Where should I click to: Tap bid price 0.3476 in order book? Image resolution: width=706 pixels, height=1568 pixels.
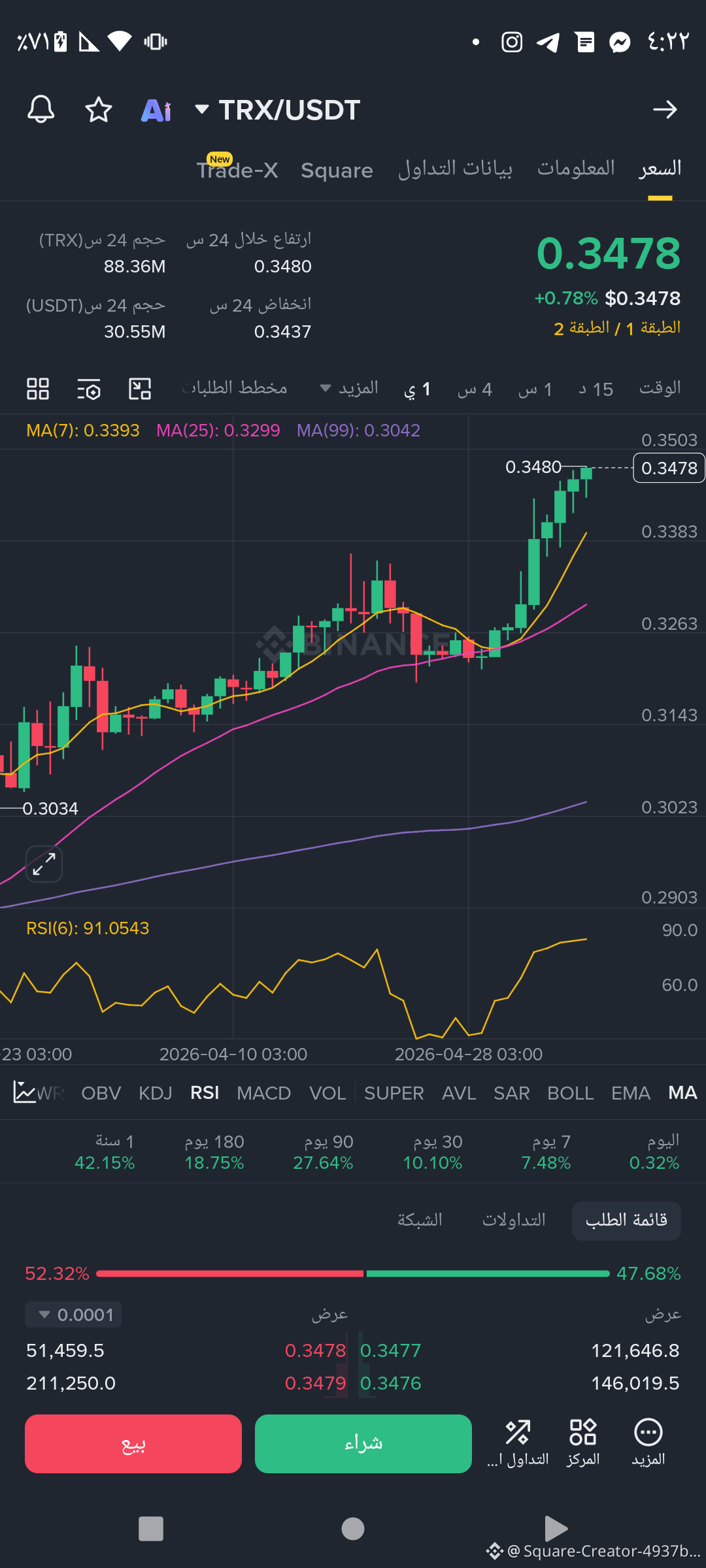coord(391,1383)
